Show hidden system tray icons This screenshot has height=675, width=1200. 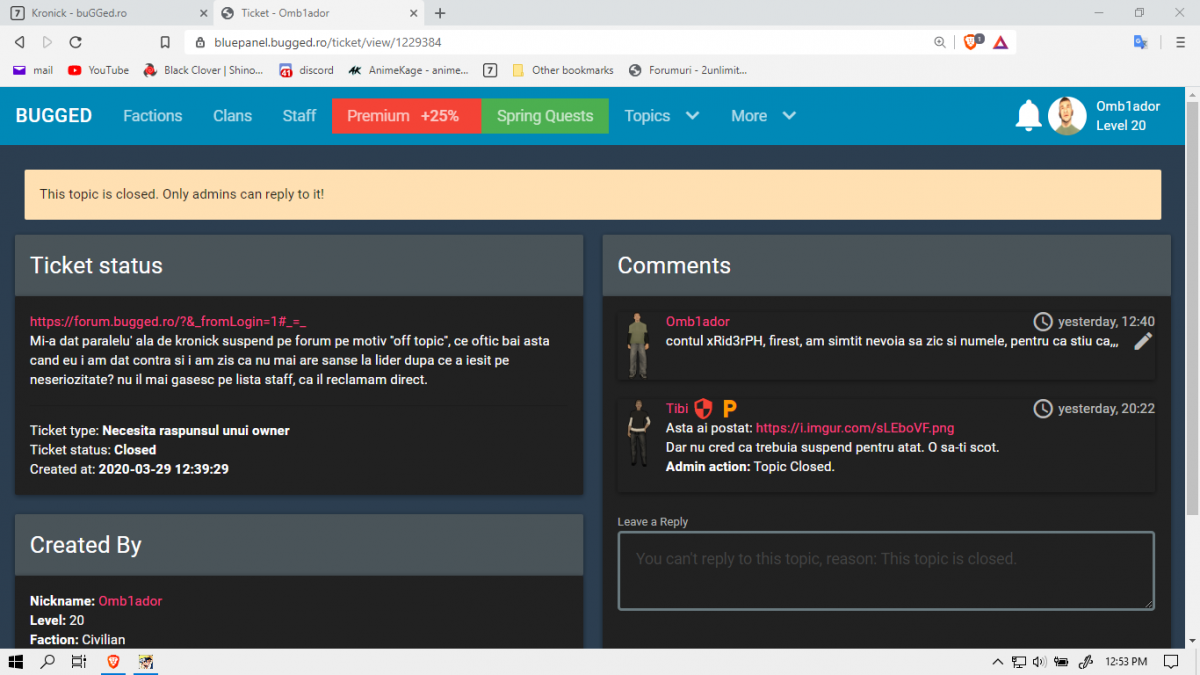coord(997,662)
